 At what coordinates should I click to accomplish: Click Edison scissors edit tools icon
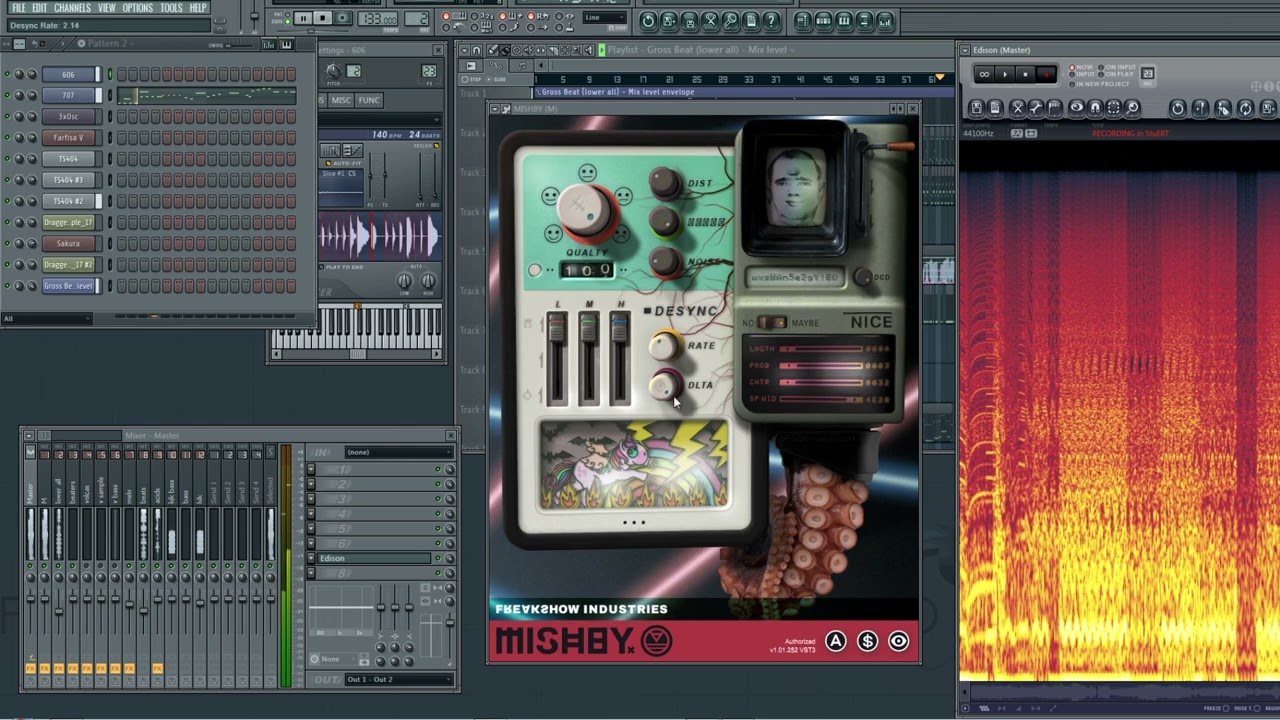click(1017, 108)
